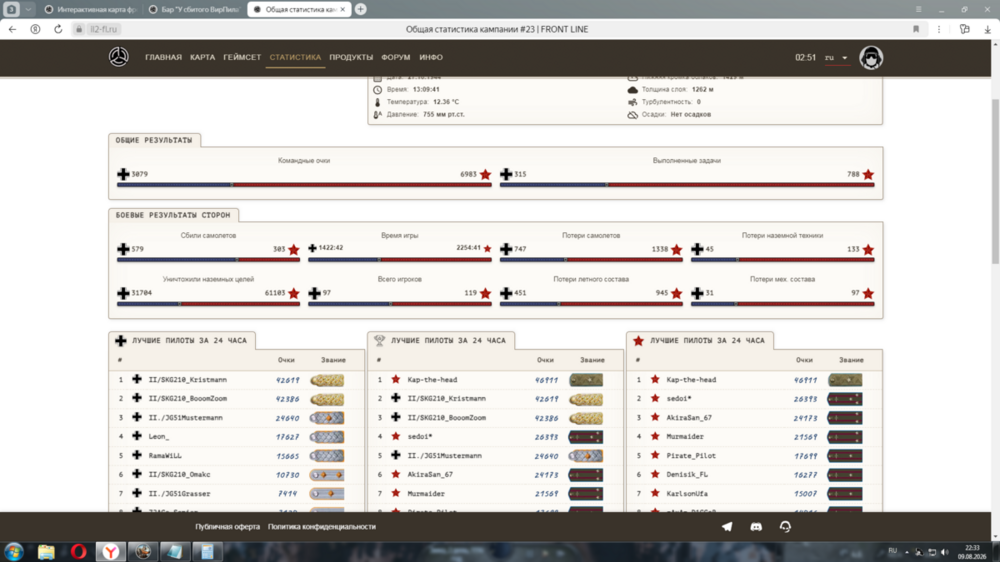
Task: Click the Сбили самолетов progress bar
Action: [209, 260]
